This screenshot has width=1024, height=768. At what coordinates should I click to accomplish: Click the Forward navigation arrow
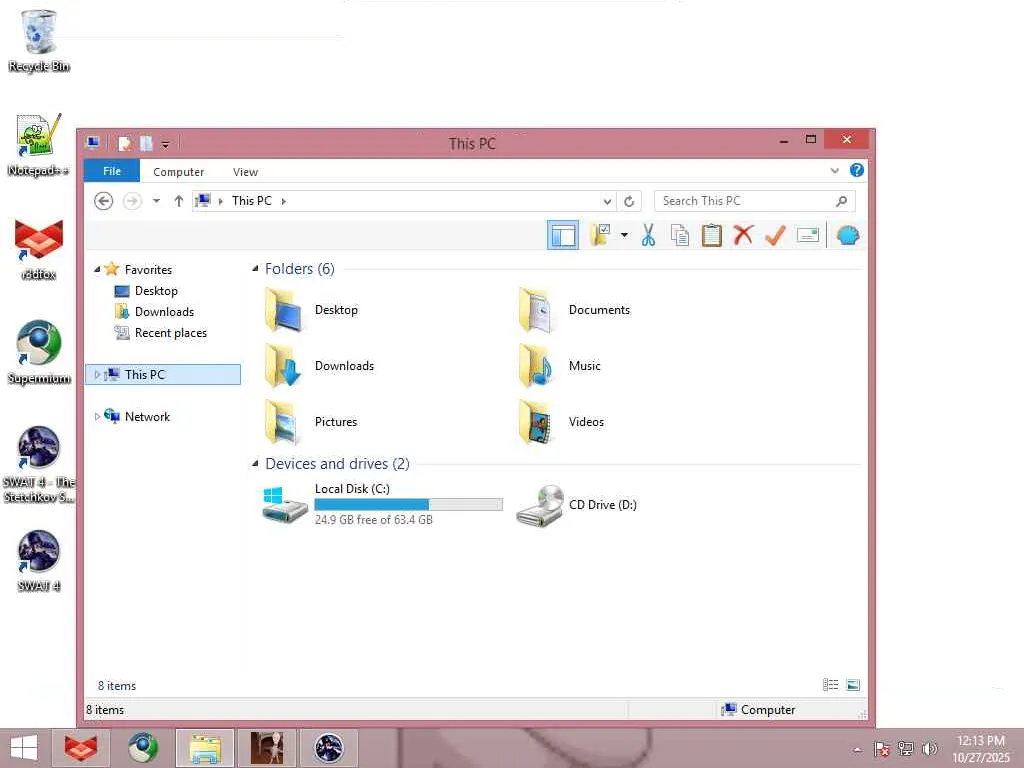tap(132, 201)
